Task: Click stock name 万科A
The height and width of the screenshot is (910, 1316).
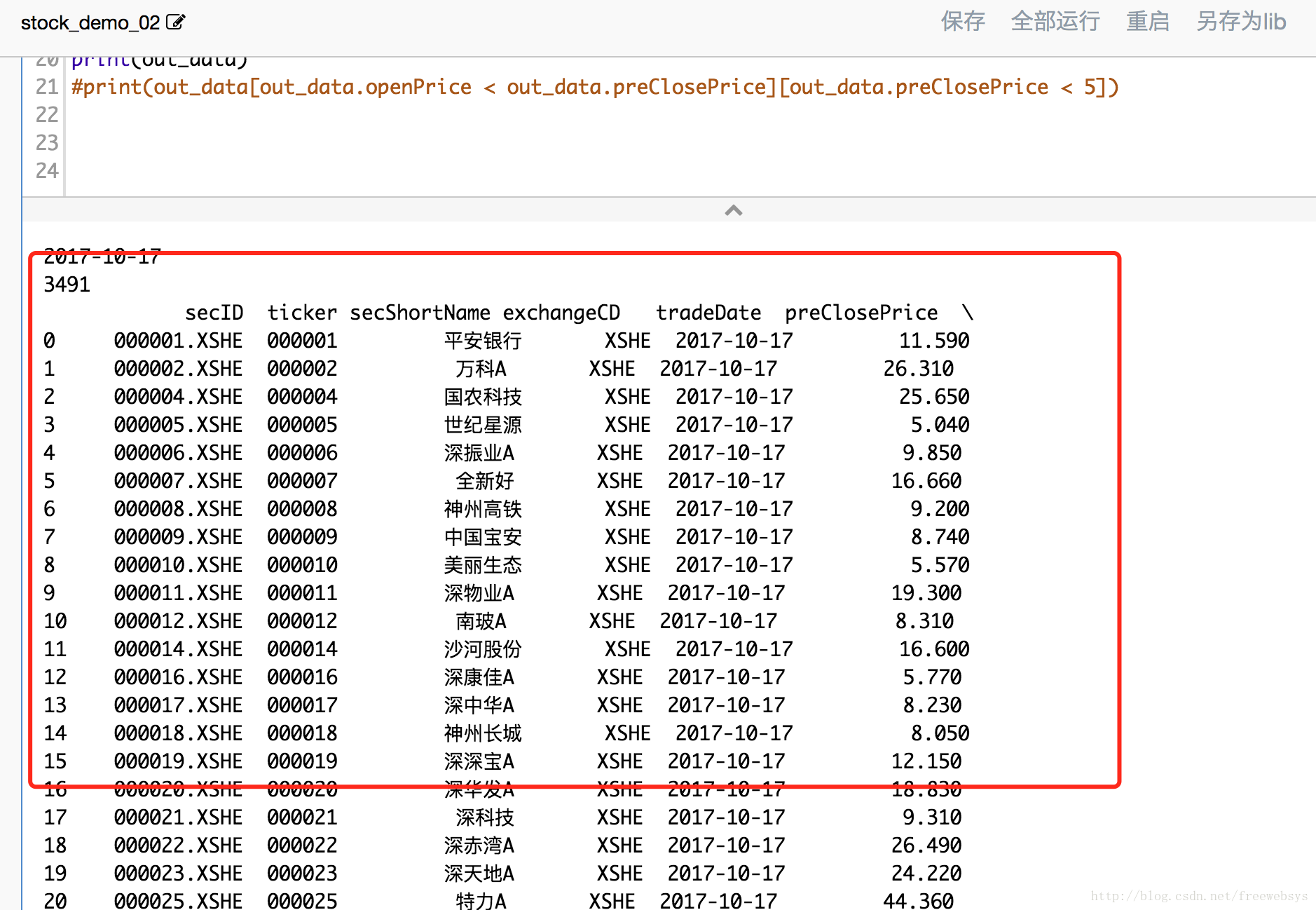Action: (481, 369)
